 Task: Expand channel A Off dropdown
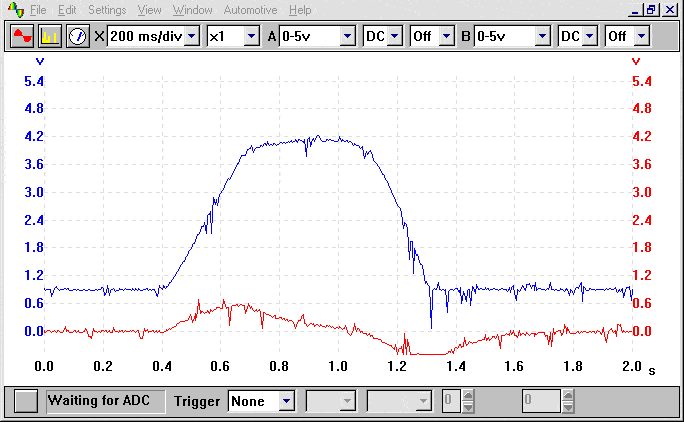click(446, 36)
